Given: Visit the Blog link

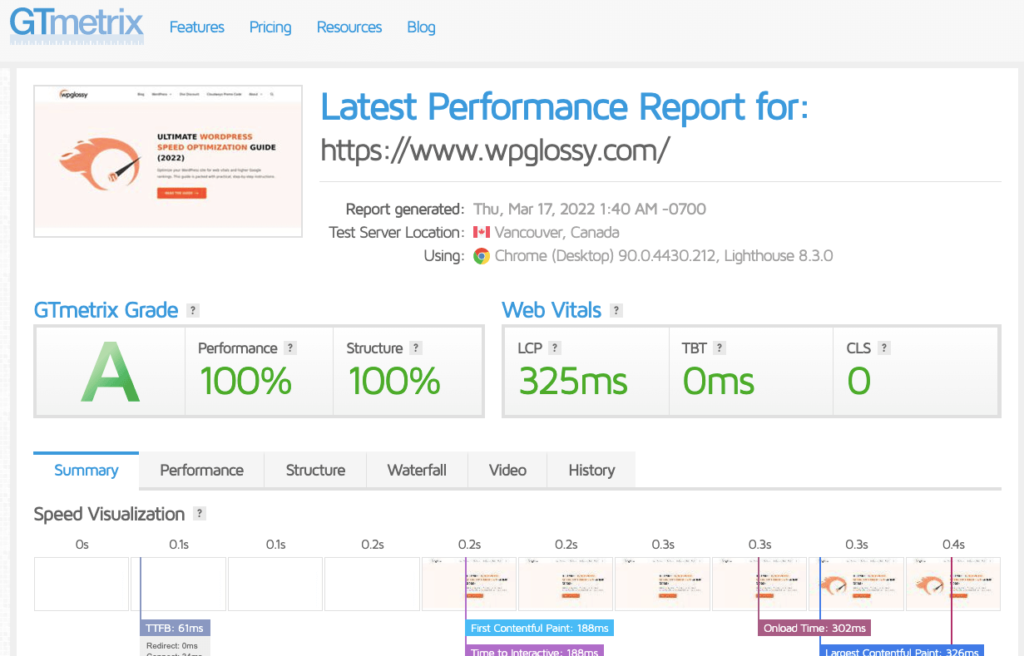Looking at the screenshot, I should click(421, 27).
